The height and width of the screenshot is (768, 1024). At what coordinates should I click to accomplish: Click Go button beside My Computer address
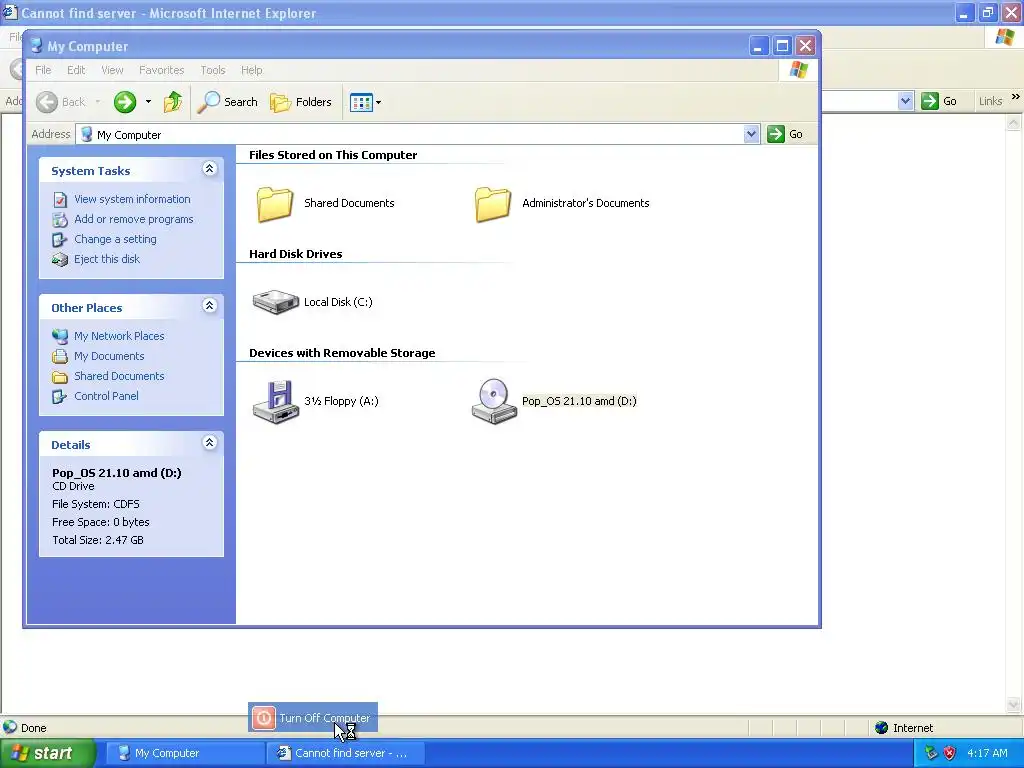click(785, 134)
